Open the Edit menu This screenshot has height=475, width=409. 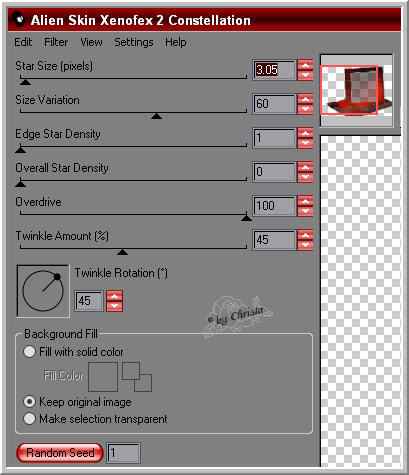23,42
